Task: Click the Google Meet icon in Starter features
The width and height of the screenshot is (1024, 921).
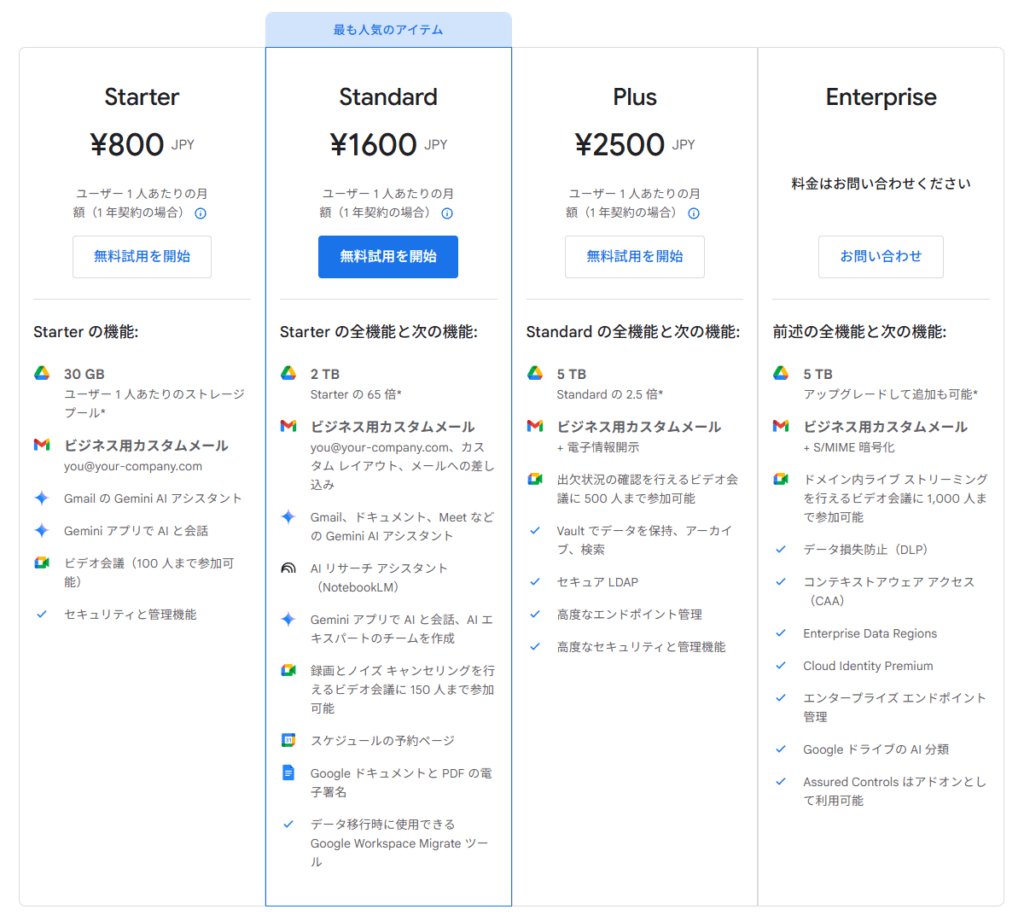Action: [x=42, y=563]
